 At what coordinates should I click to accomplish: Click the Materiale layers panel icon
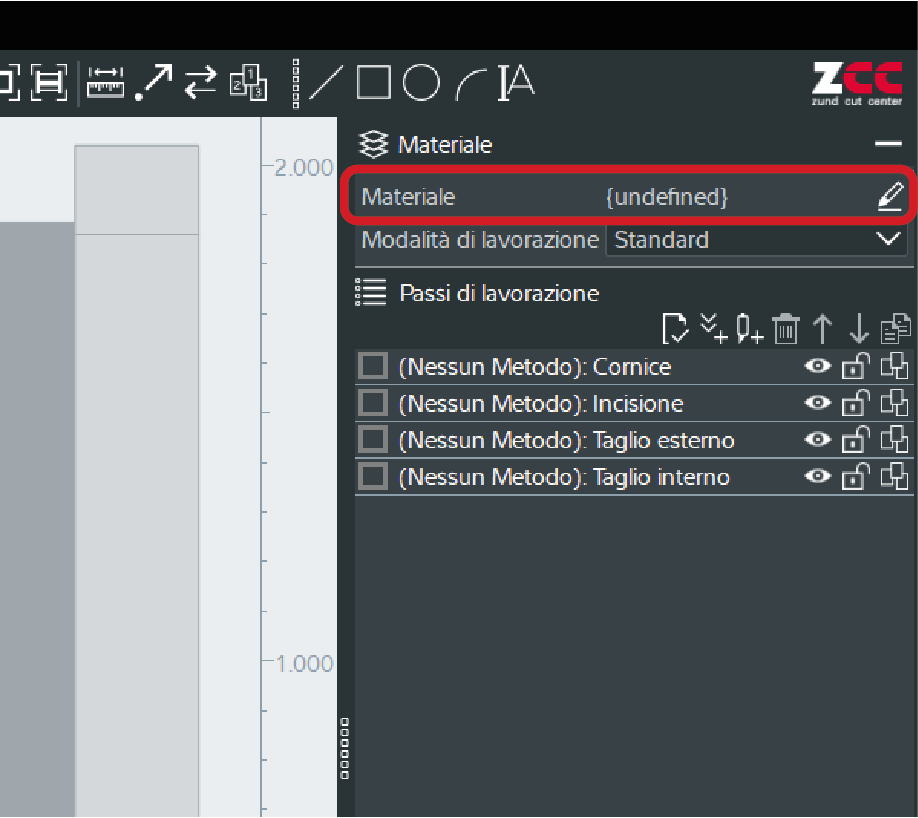click(x=373, y=144)
